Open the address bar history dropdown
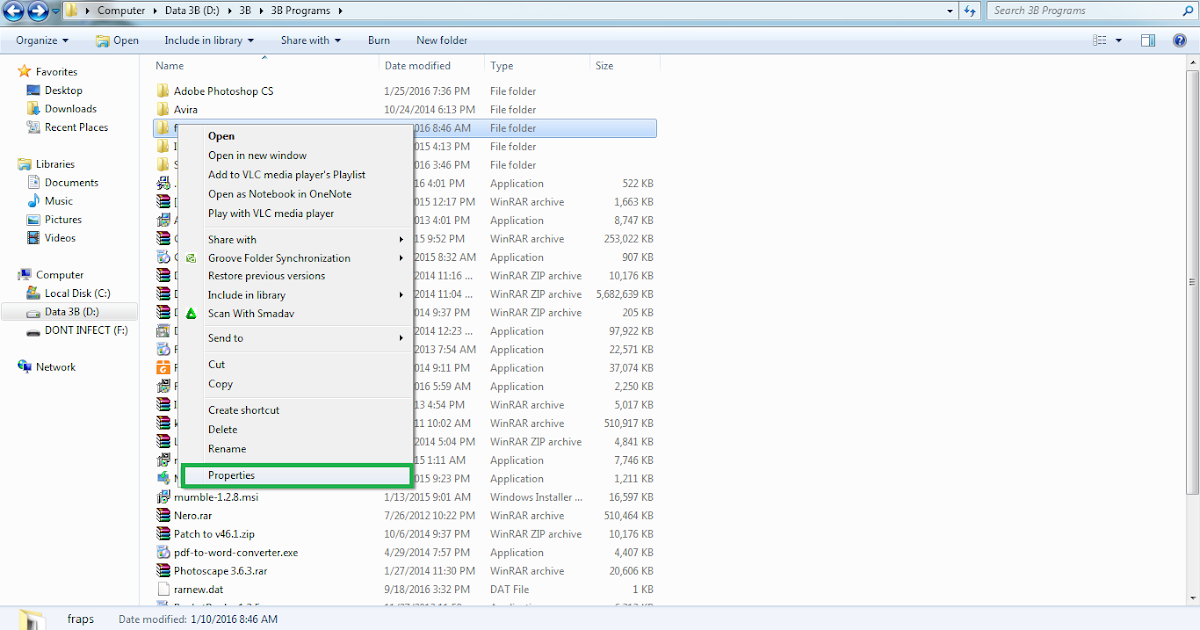Viewport: 1200px width, 630px height. click(x=948, y=11)
